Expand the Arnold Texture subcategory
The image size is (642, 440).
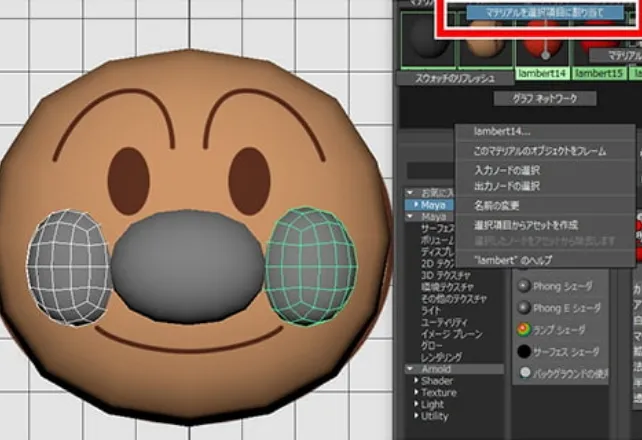coord(416,392)
